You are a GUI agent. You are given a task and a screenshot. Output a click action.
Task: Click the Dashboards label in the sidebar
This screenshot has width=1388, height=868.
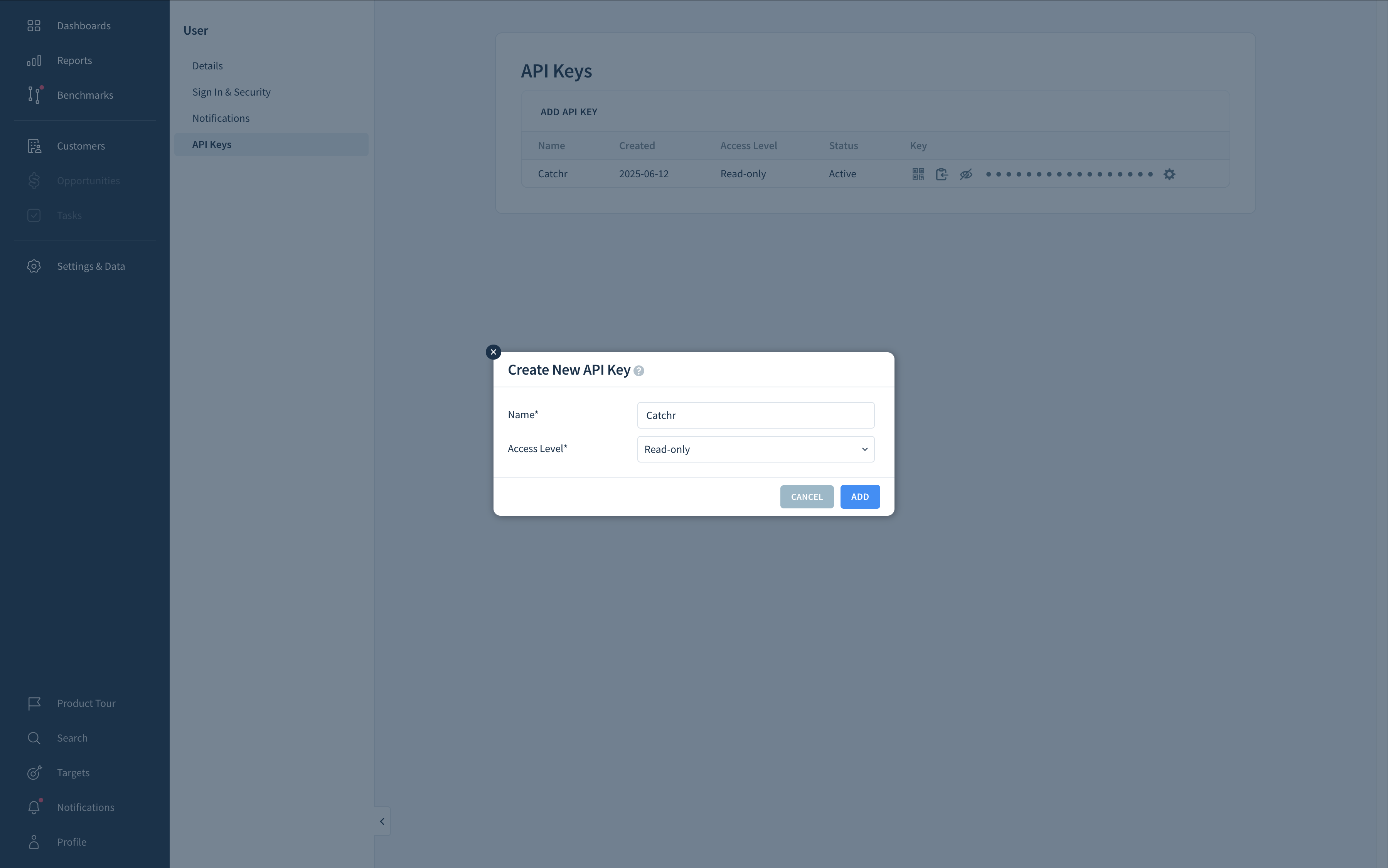click(84, 26)
